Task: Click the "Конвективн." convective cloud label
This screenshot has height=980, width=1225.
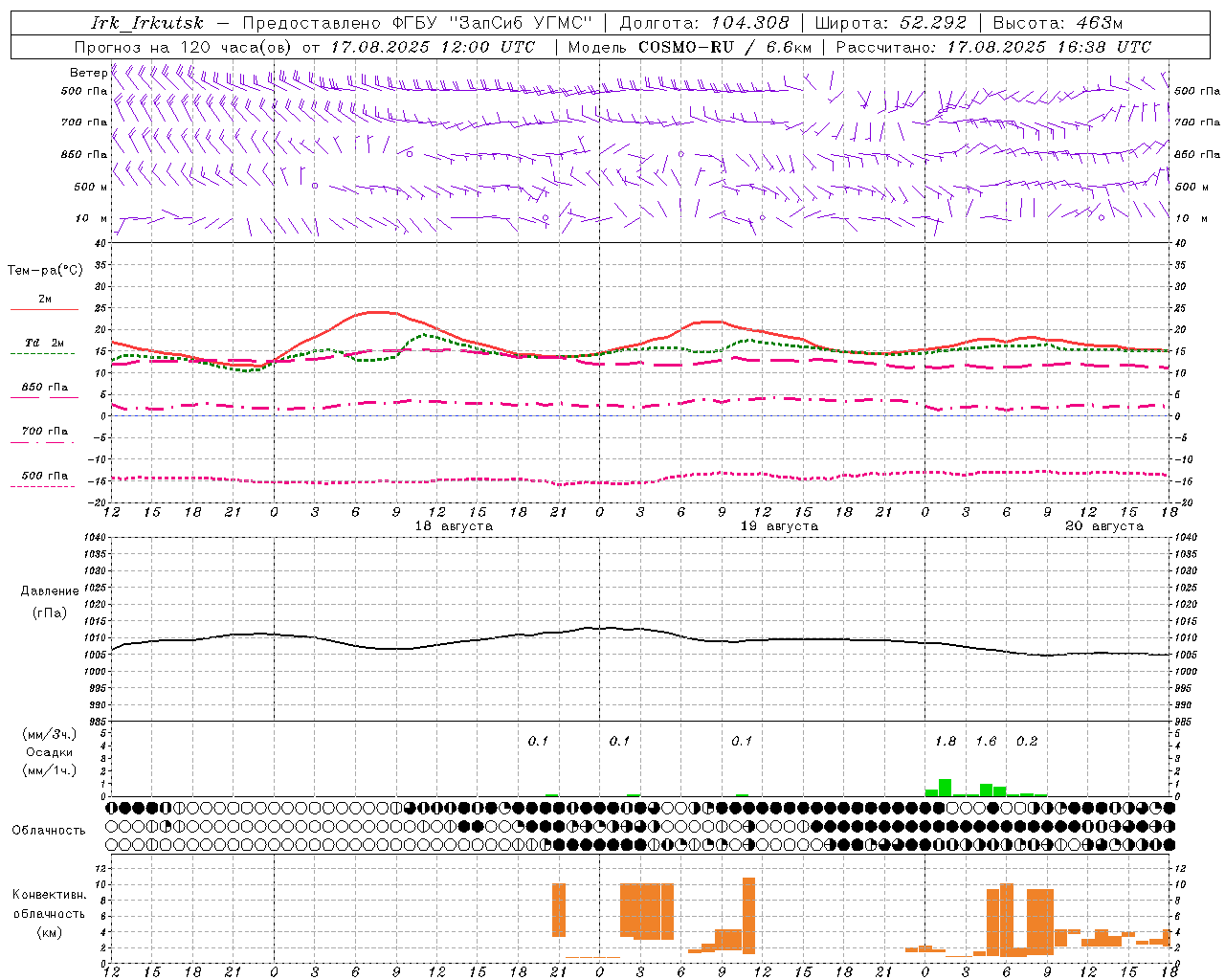Action: click(x=50, y=895)
